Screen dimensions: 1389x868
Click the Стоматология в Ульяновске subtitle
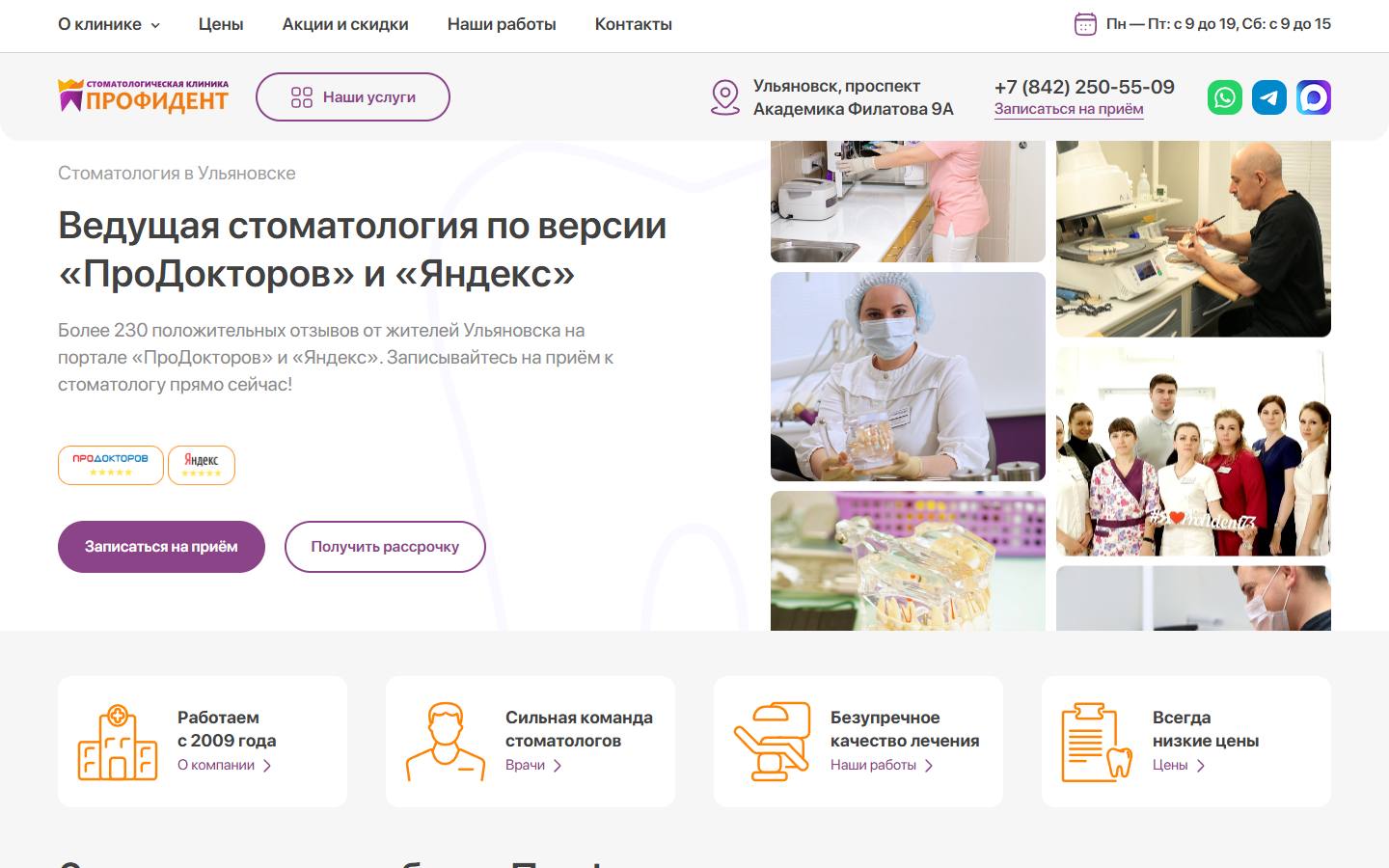[x=177, y=174]
